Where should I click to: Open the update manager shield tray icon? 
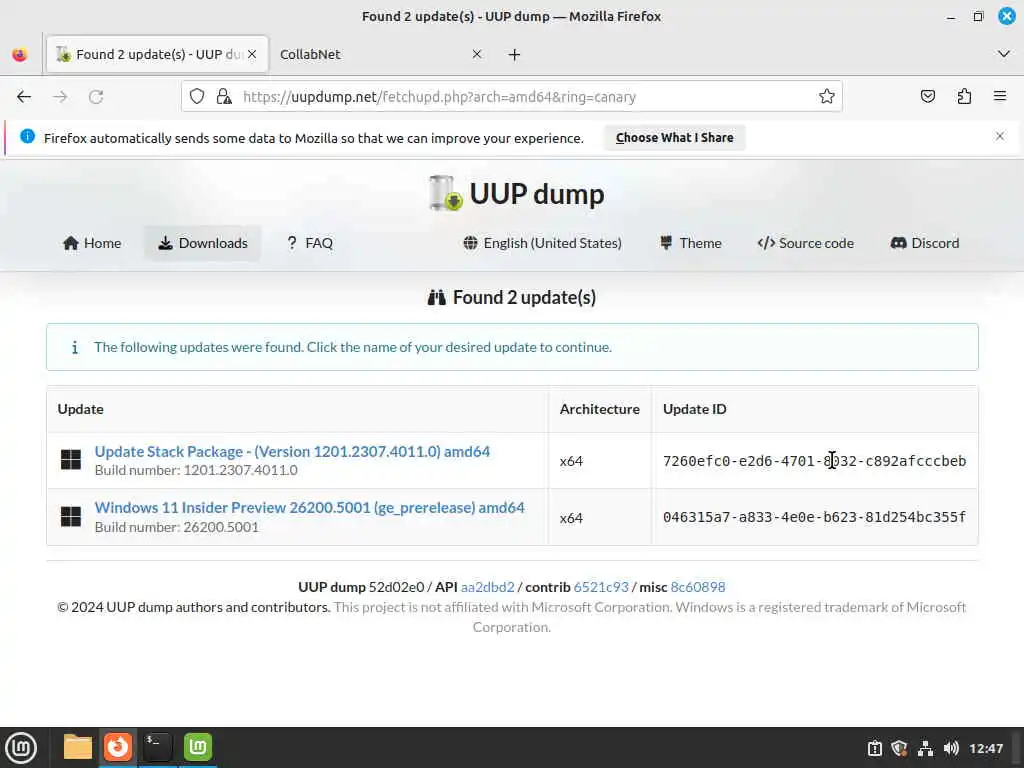pyautogui.click(x=899, y=748)
